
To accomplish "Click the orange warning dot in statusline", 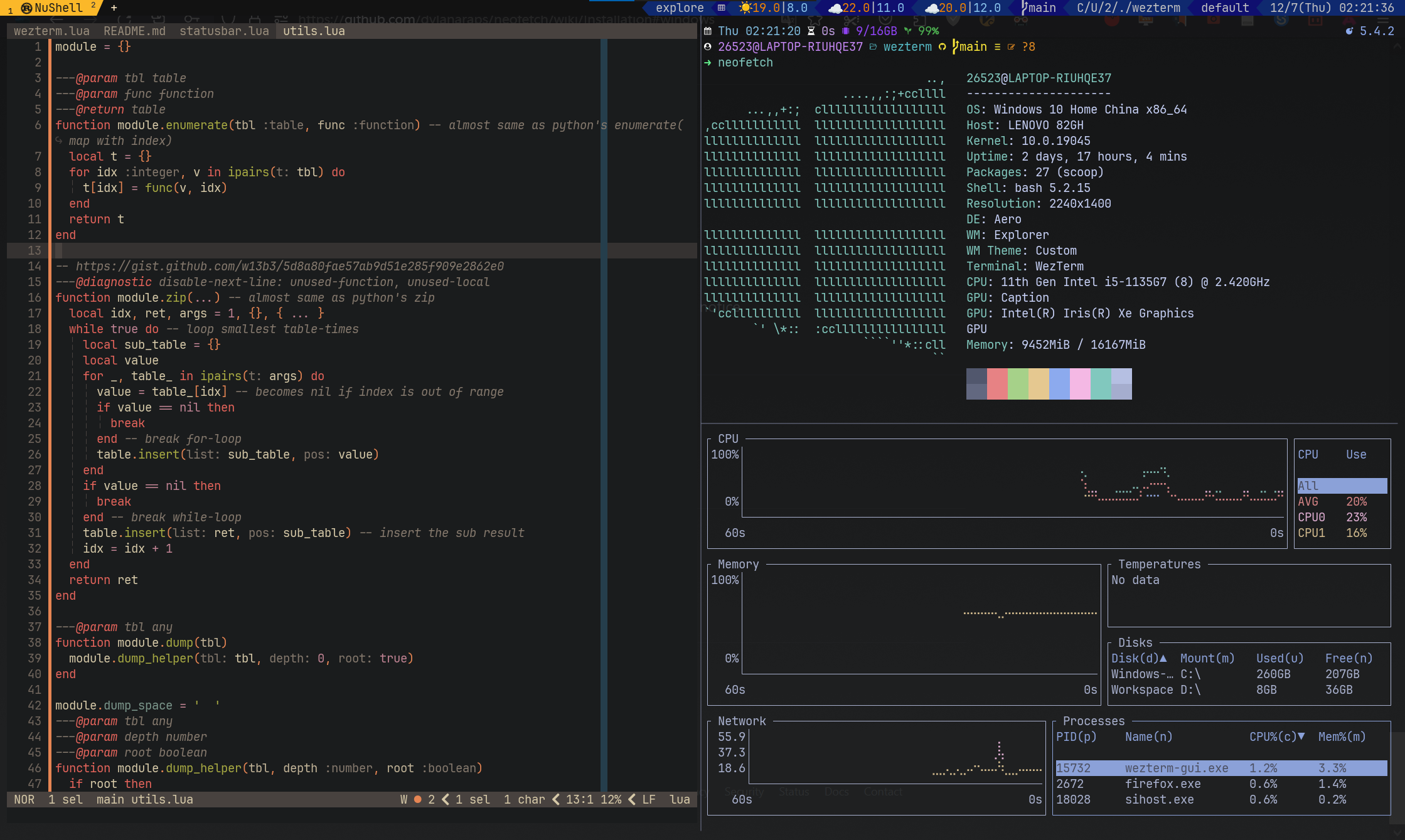I will (x=417, y=799).
